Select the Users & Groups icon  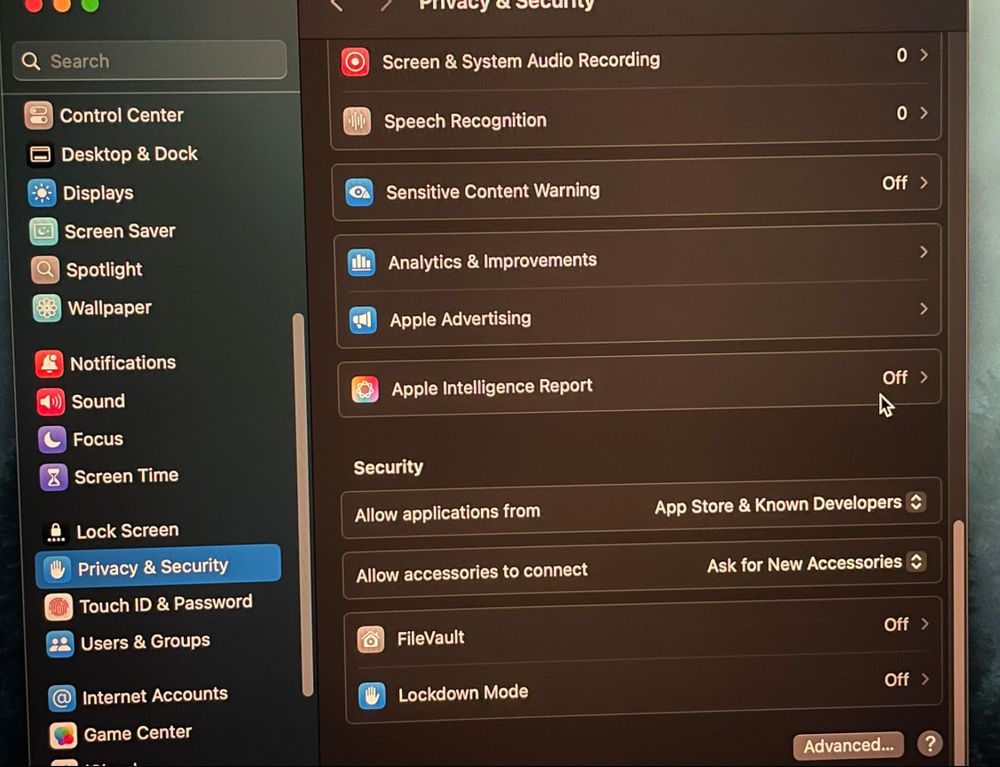point(61,644)
